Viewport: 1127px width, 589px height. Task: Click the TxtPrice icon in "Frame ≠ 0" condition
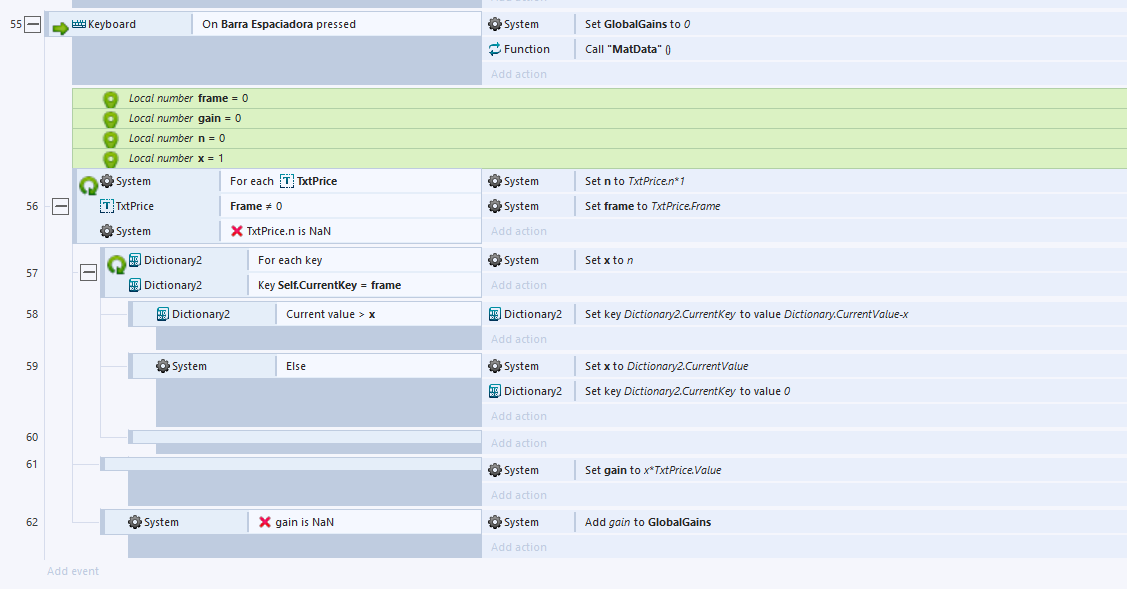107,206
